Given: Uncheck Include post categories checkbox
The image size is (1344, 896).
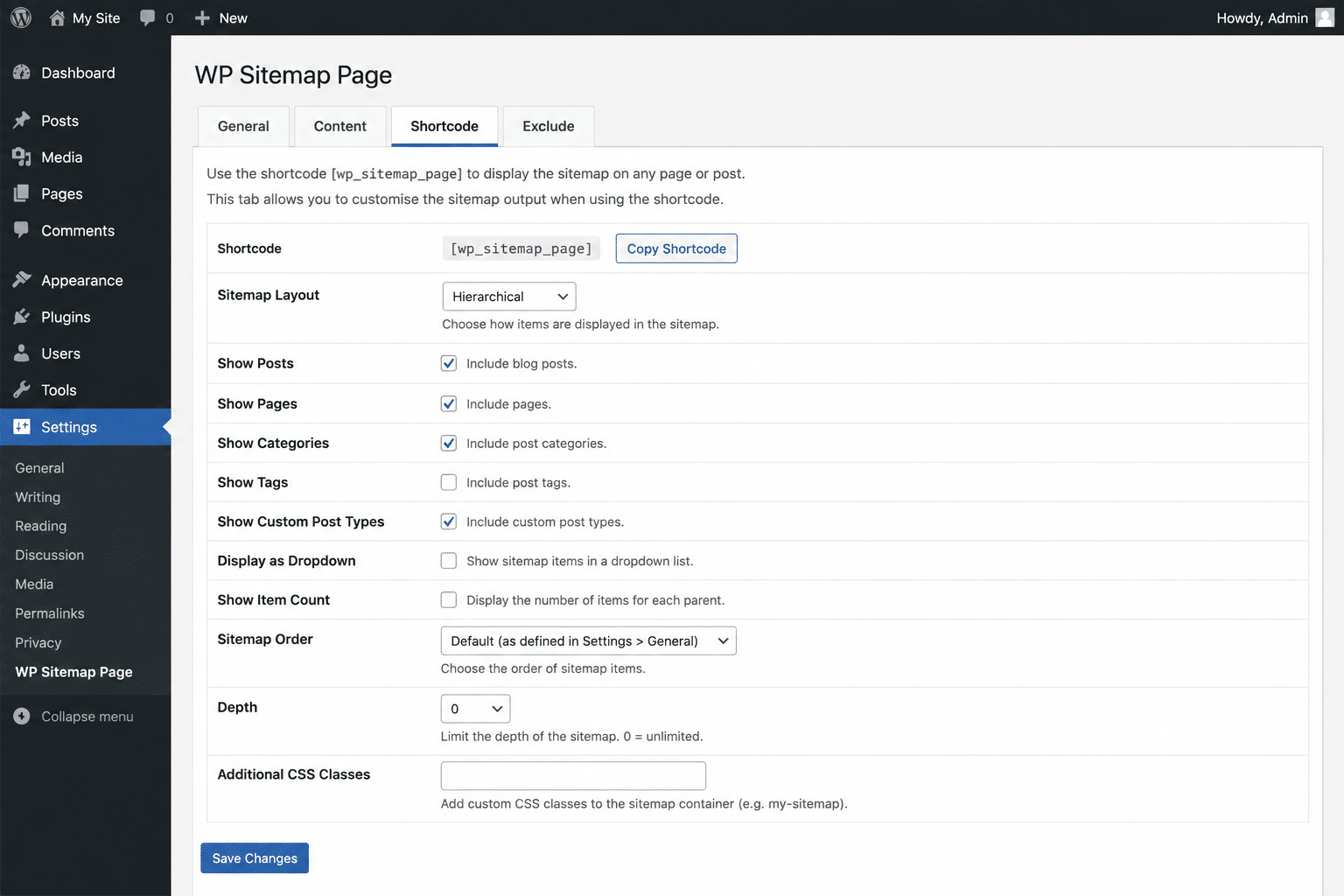Looking at the screenshot, I should click(x=449, y=443).
